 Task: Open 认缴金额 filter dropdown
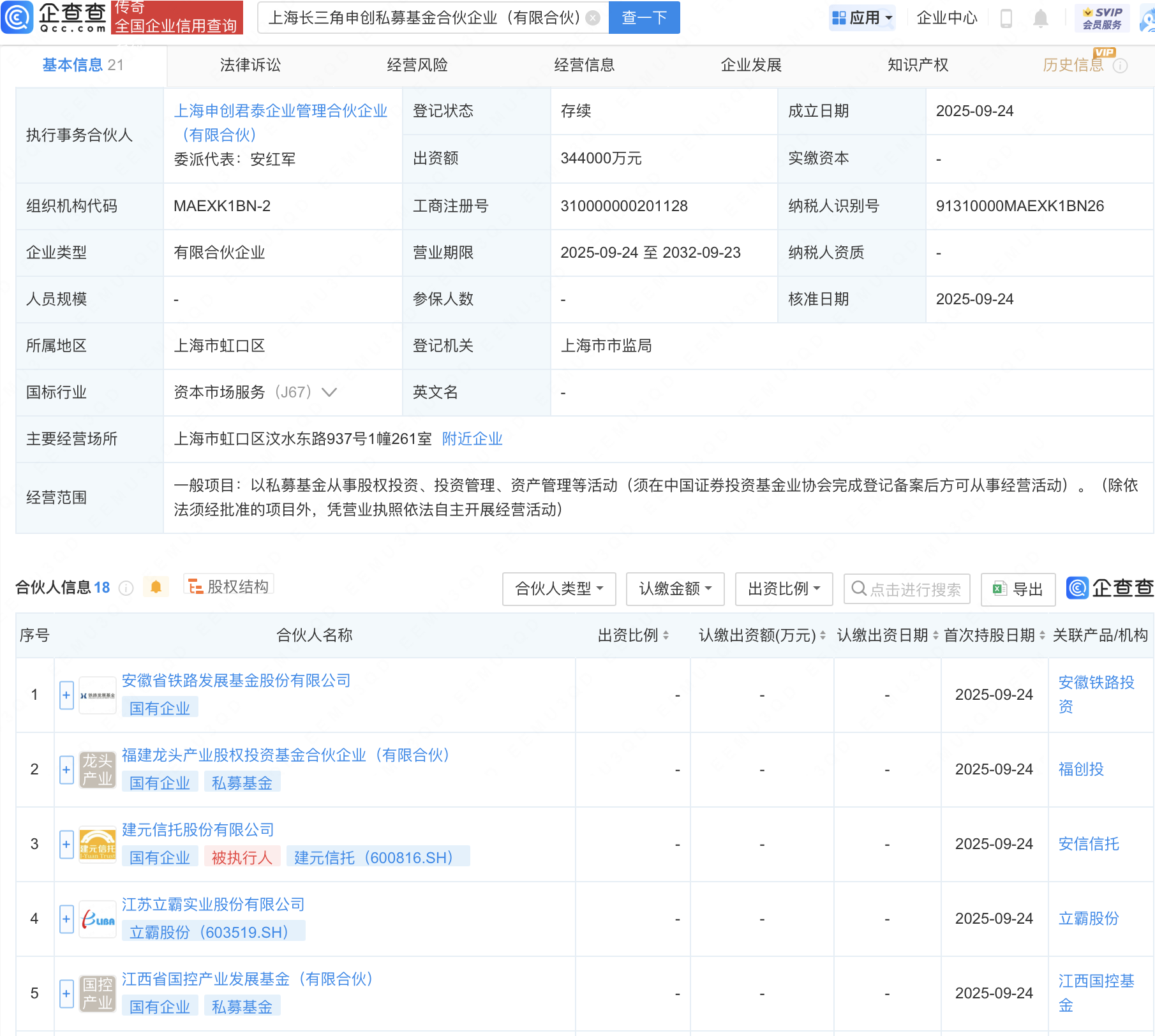point(675,589)
